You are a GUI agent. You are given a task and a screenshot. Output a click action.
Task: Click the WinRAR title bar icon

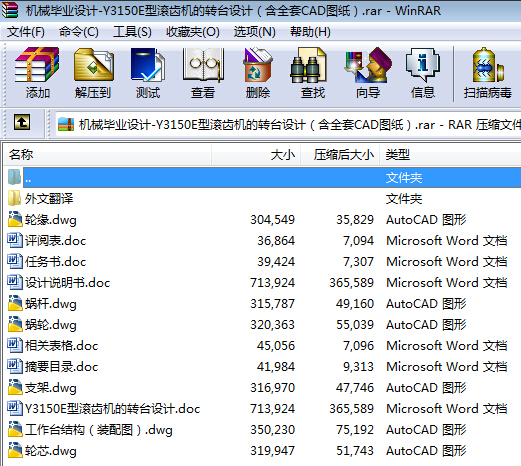pyautogui.click(x=9, y=10)
